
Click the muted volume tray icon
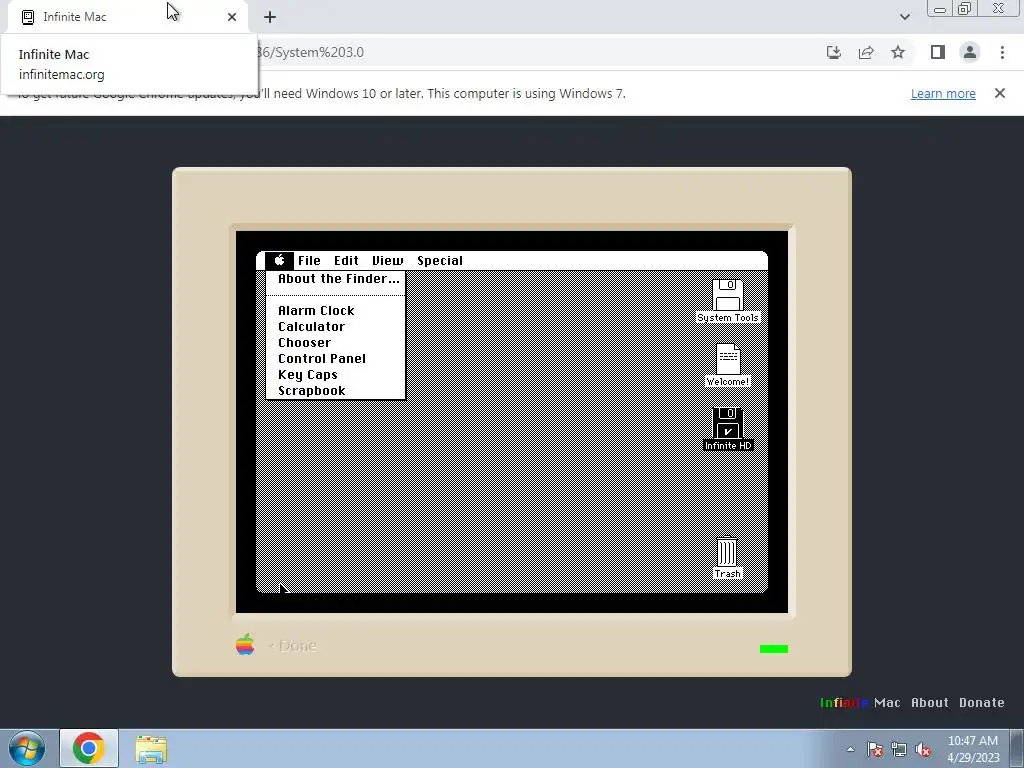click(x=923, y=749)
